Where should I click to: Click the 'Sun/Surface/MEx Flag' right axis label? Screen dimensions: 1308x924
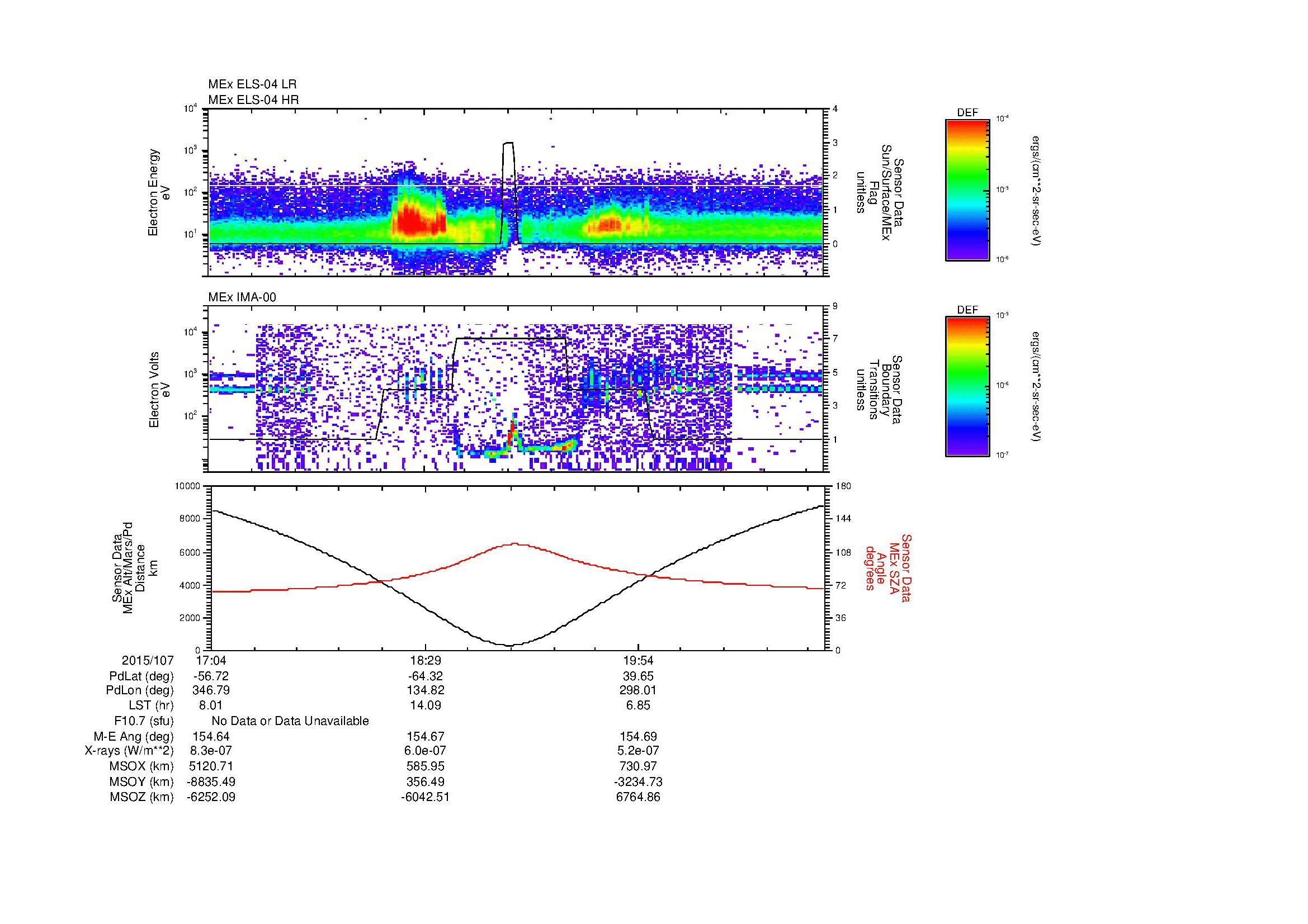click(x=880, y=192)
